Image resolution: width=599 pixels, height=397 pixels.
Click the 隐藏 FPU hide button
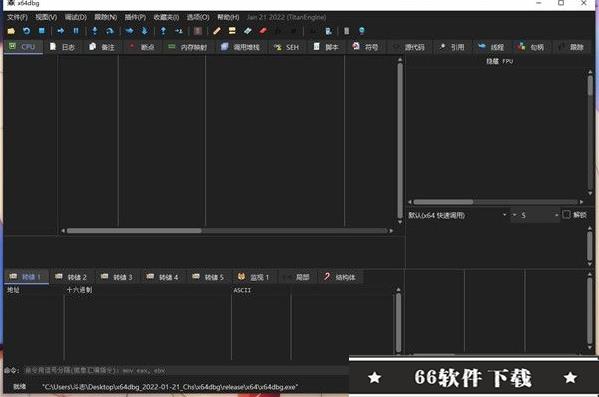tap(499, 61)
